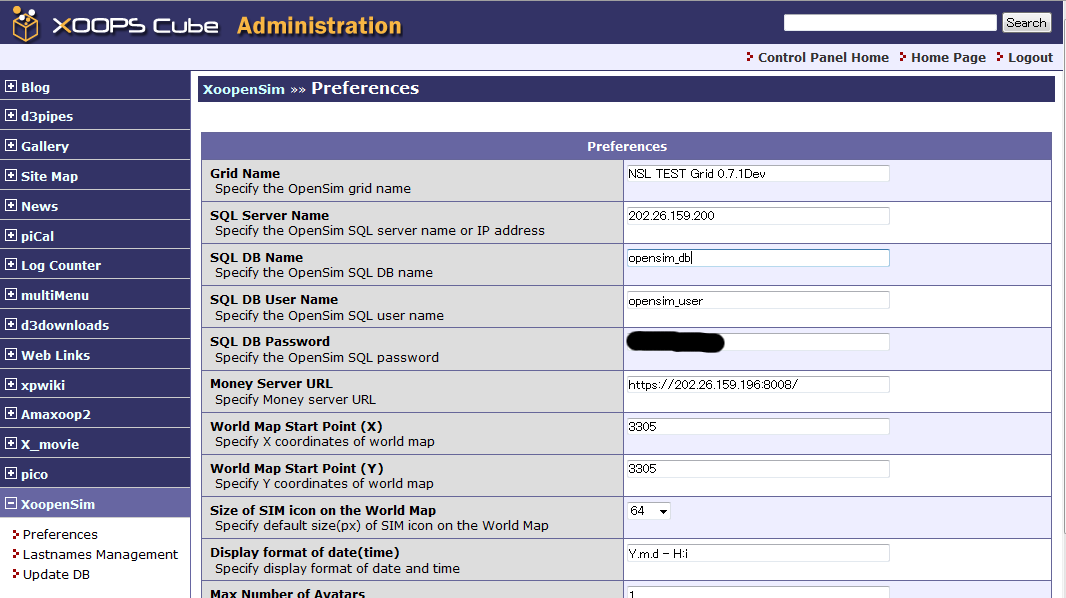This screenshot has width=1066, height=598.
Task: Click plus icon beside News
Action: pos(11,206)
